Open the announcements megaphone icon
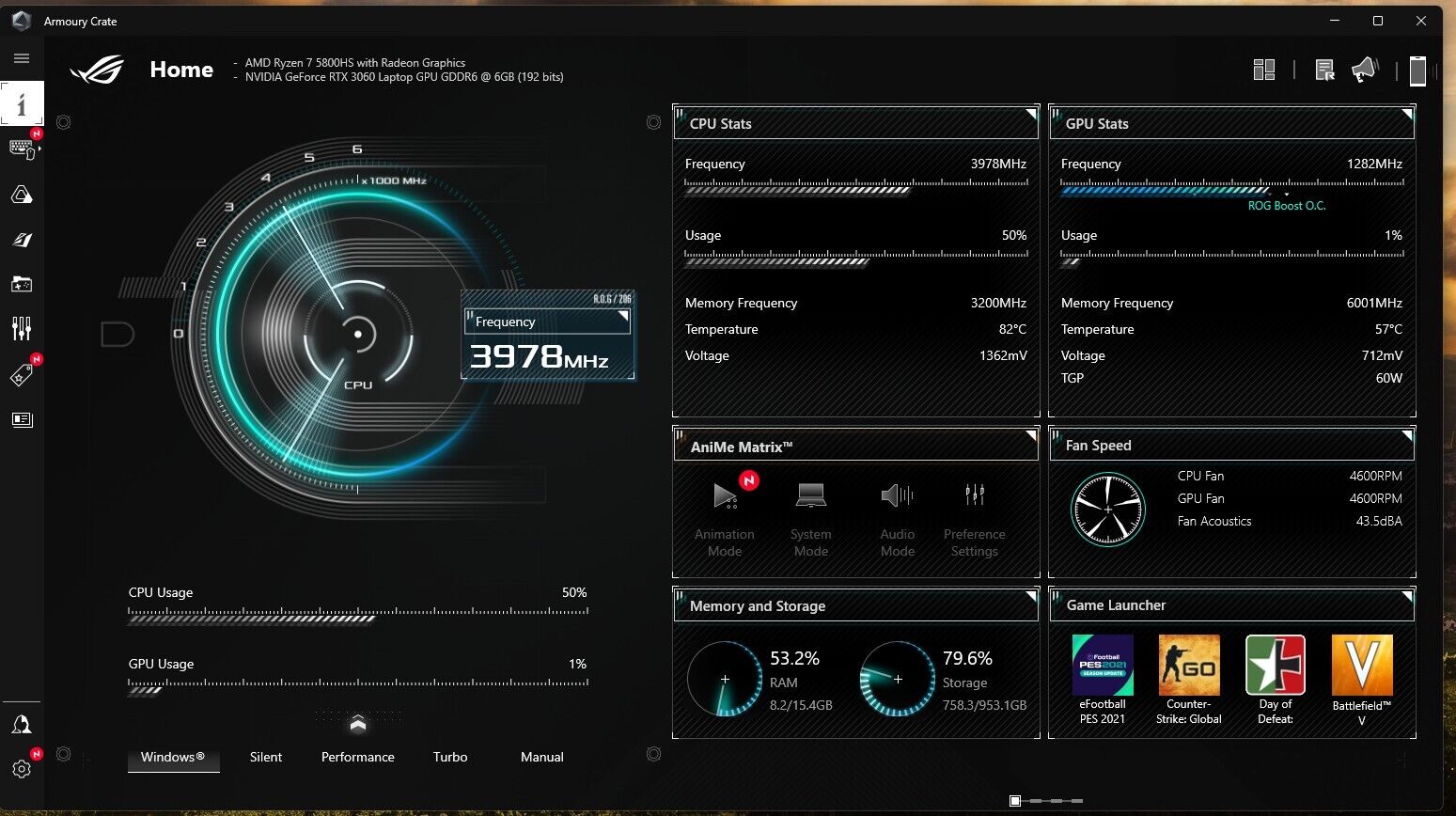The image size is (1456, 816). tap(1365, 70)
